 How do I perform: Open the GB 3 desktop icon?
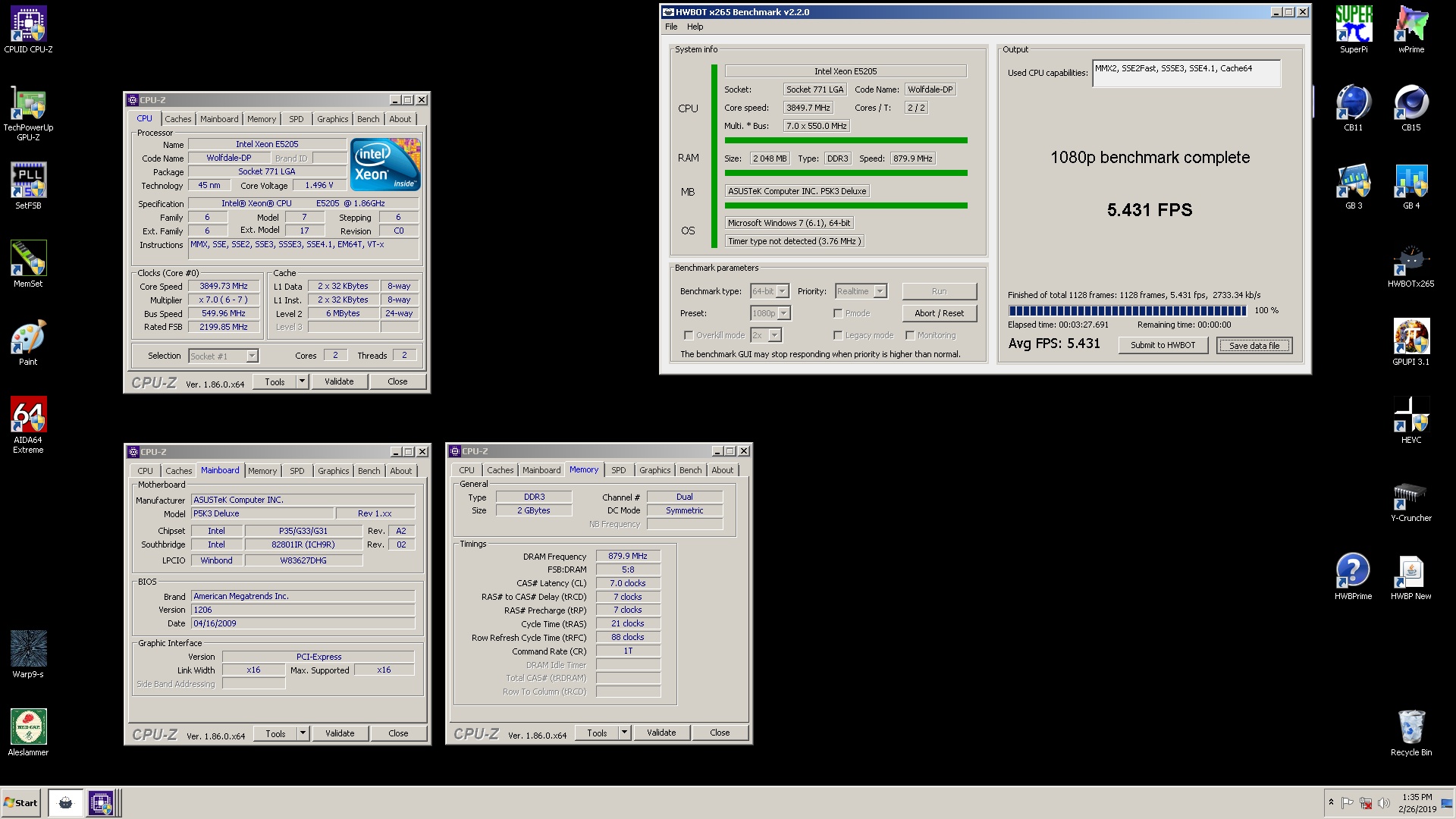pos(1354,186)
